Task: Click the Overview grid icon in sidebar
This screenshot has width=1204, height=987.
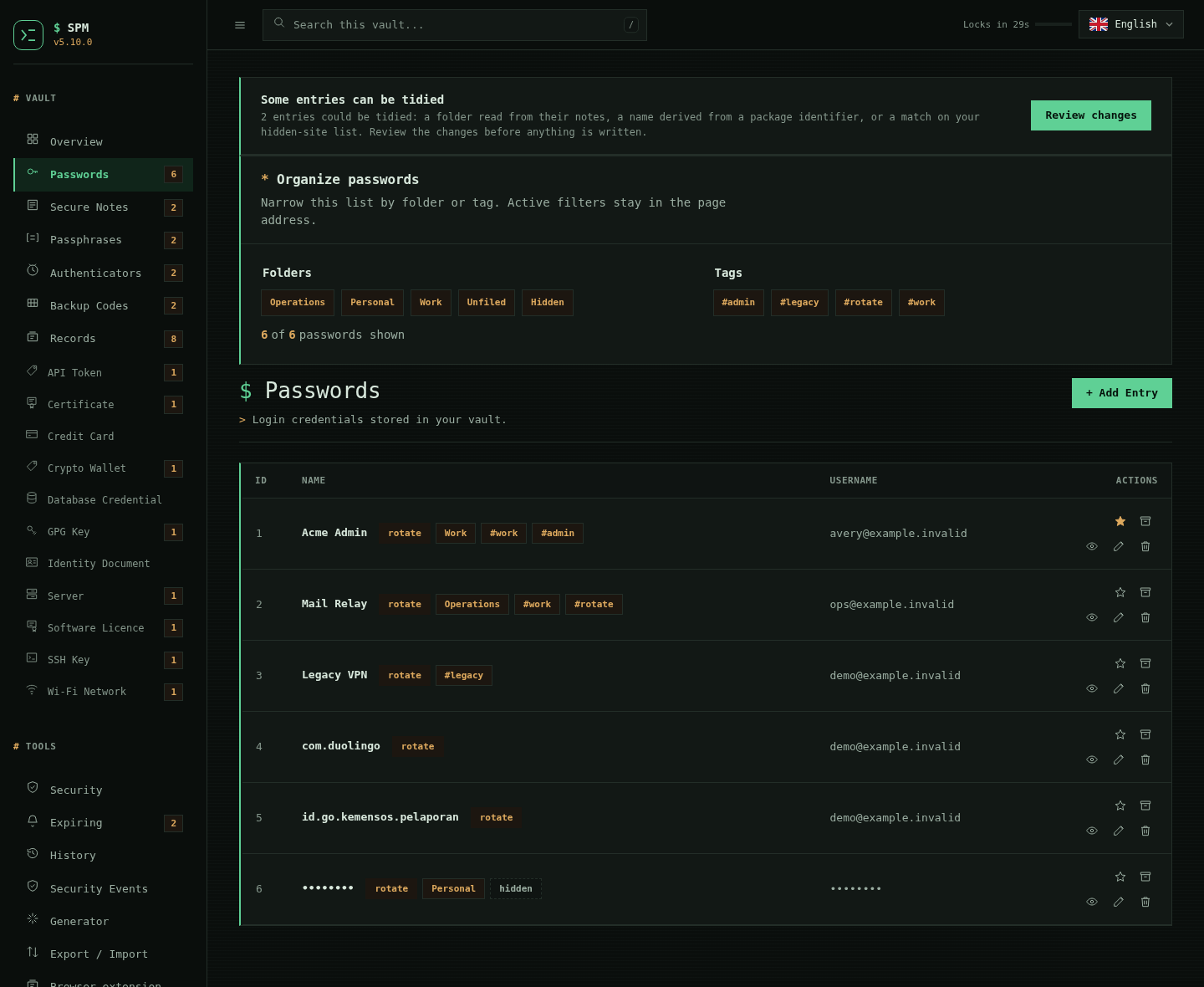Action: [x=33, y=139]
